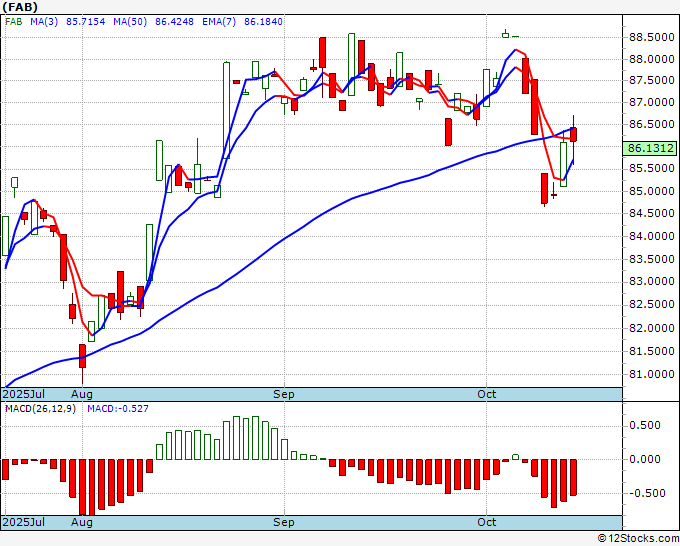
Task: Click Aug on the price chart axis
Action: [82, 394]
